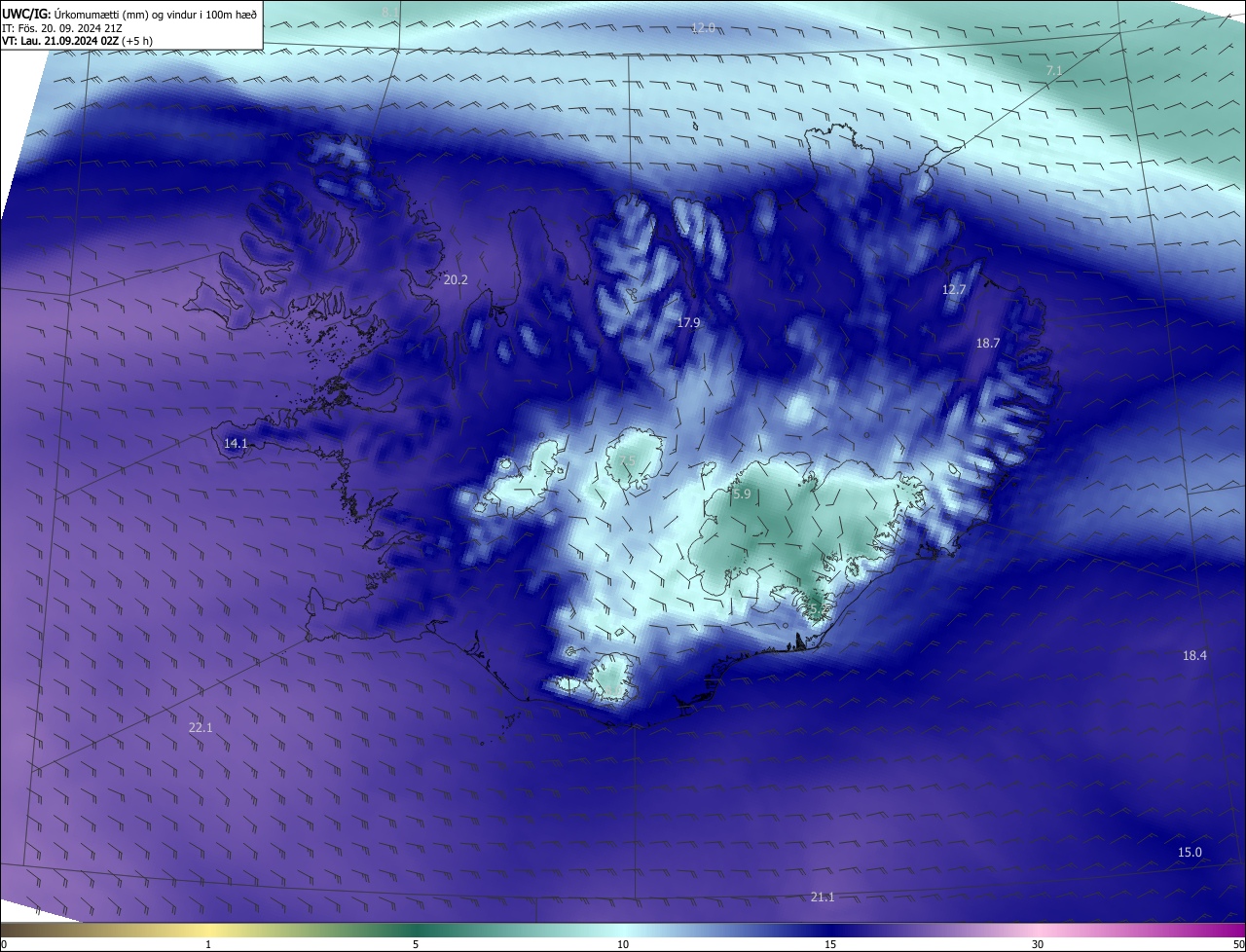The image size is (1246, 952).
Task: Click the colorbar tick label 1
Action: click(x=208, y=944)
